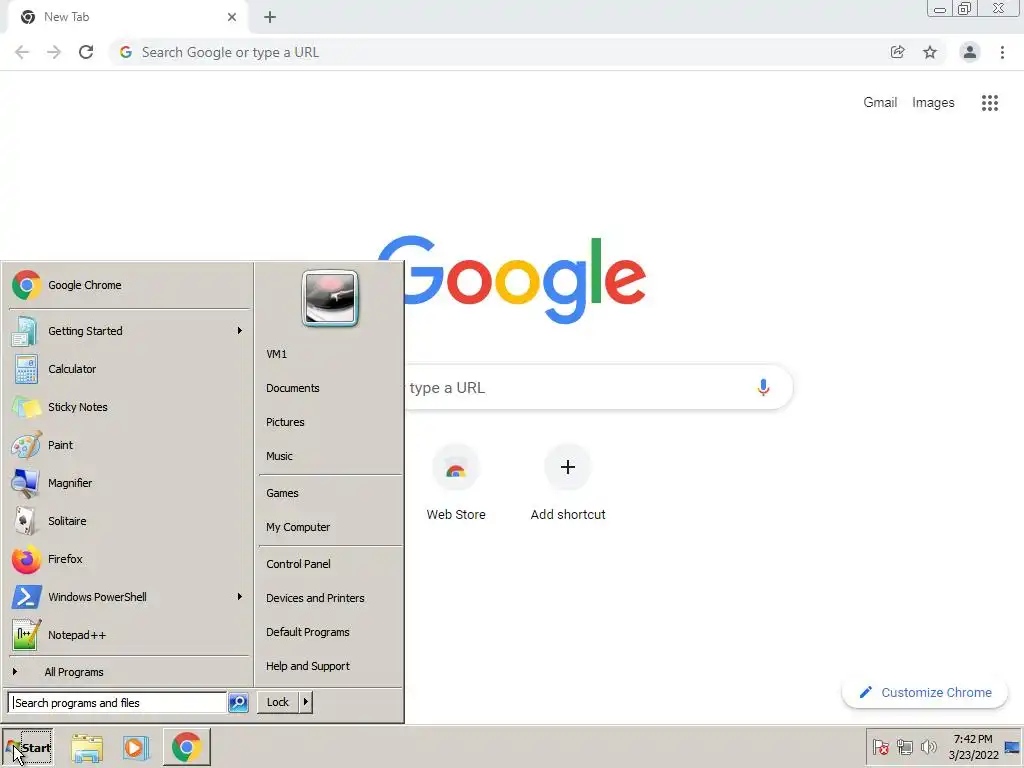Open the Gmail link
The height and width of the screenshot is (768, 1024).
click(x=880, y=103)
